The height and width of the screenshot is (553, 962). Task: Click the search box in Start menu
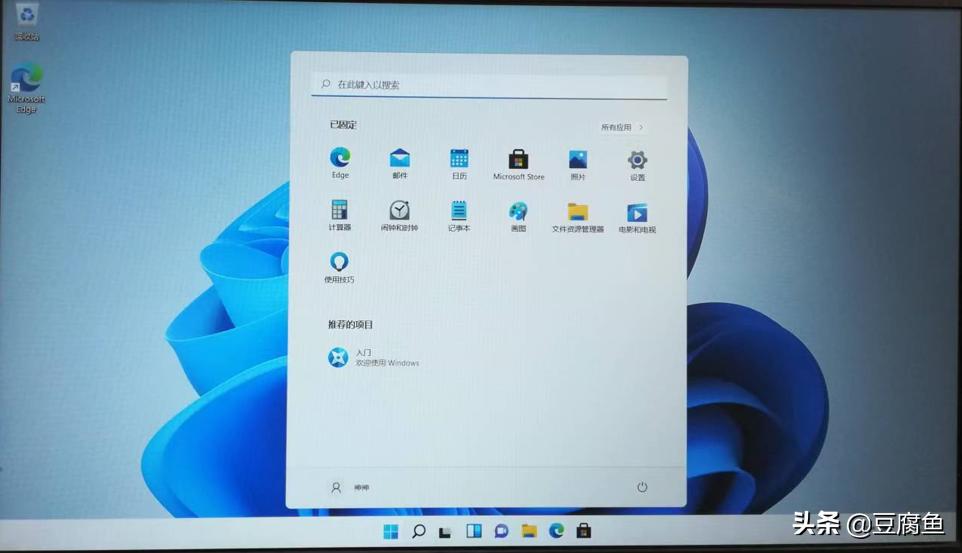point(490,85)
